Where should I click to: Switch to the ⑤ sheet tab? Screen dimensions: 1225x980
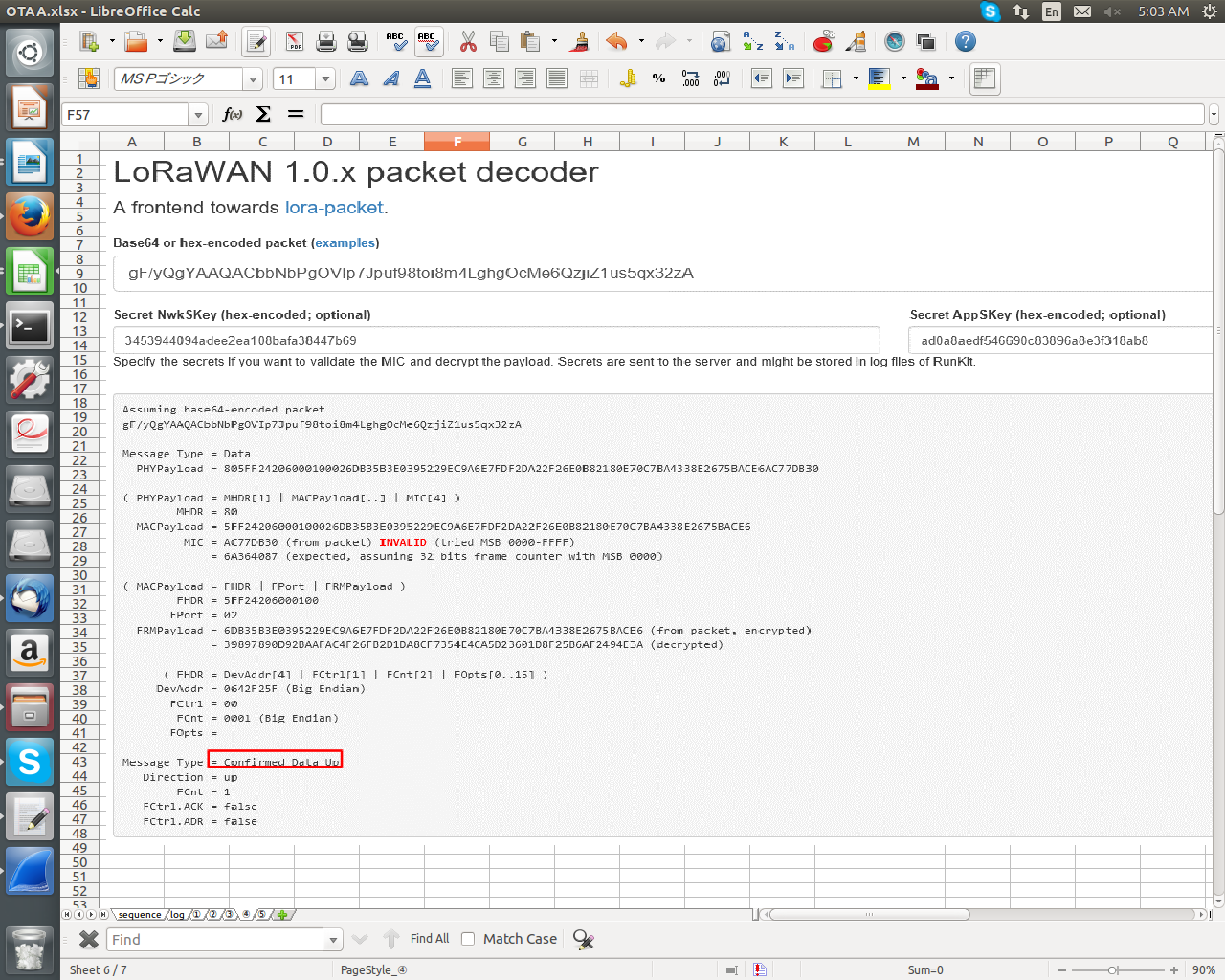coord(261,915)
